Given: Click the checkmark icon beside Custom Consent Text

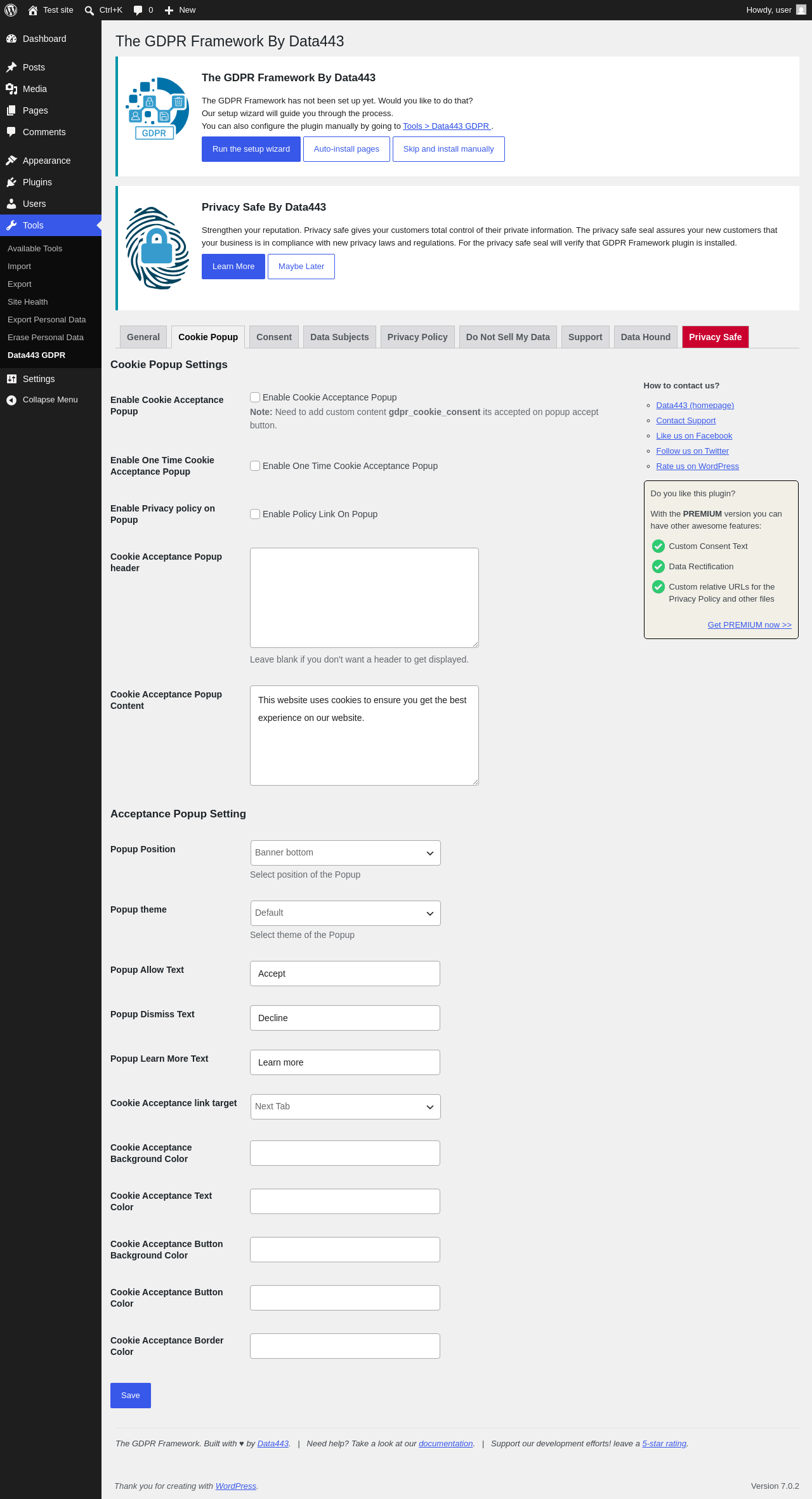Looking at the screenshot, I should pos(658,546).
